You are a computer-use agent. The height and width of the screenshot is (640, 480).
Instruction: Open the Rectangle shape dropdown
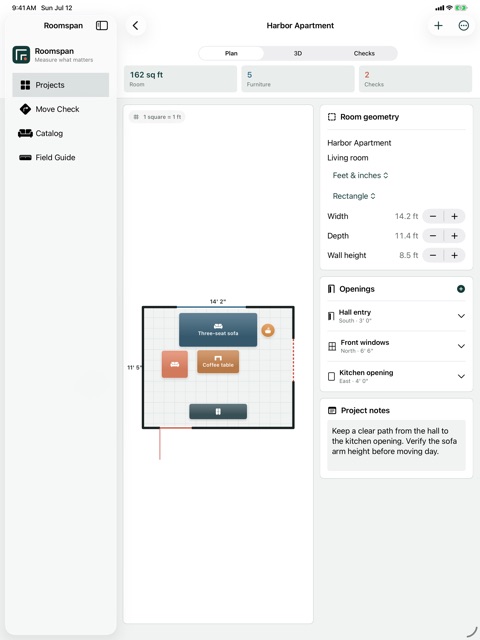(x=354, y=196)
